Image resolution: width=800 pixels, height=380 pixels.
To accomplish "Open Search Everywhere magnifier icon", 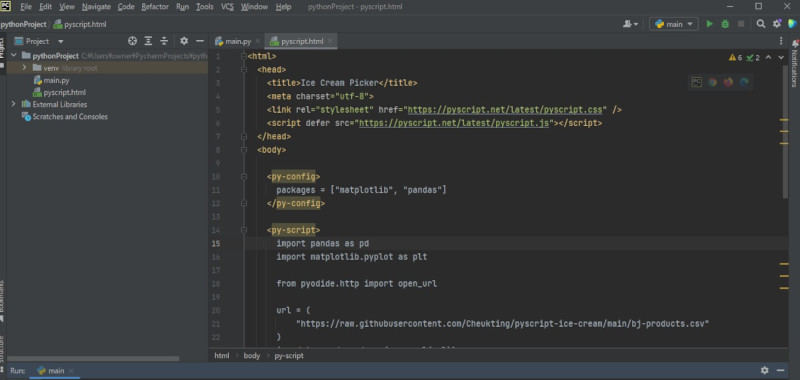I will [761, 24].
